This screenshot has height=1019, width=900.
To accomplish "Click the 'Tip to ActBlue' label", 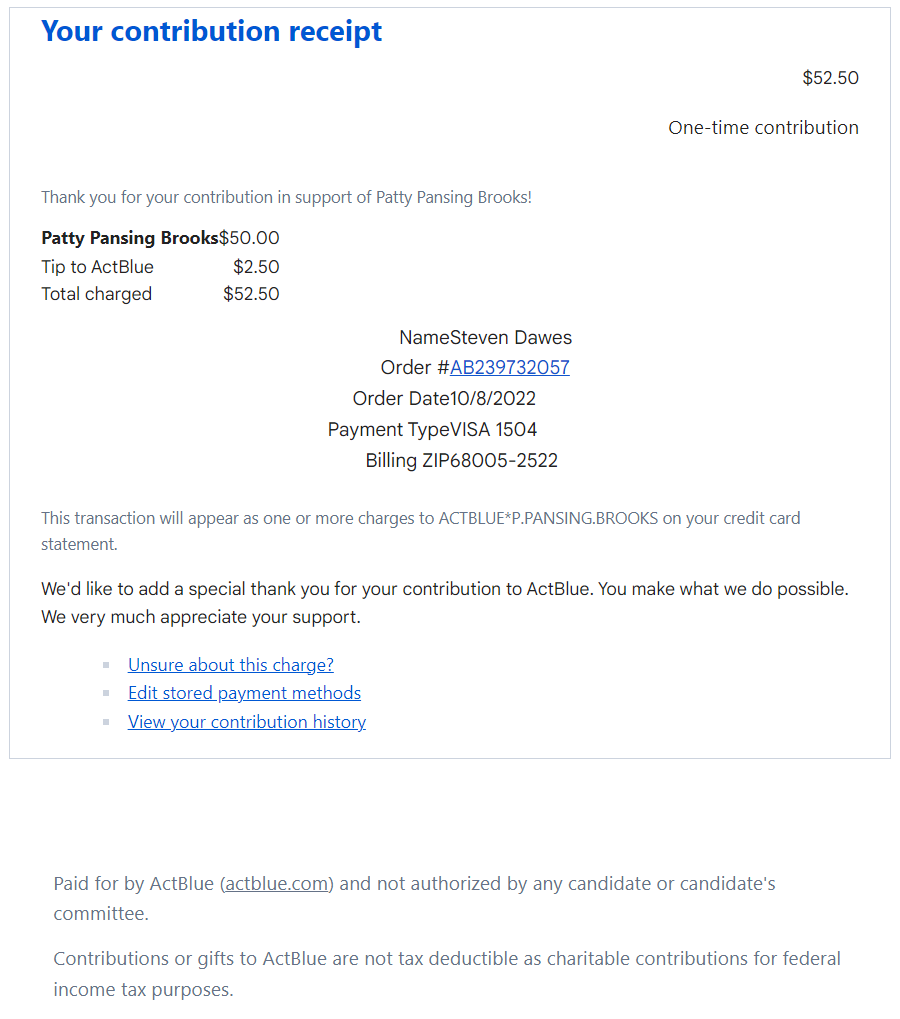I will (x=98, y=267).
